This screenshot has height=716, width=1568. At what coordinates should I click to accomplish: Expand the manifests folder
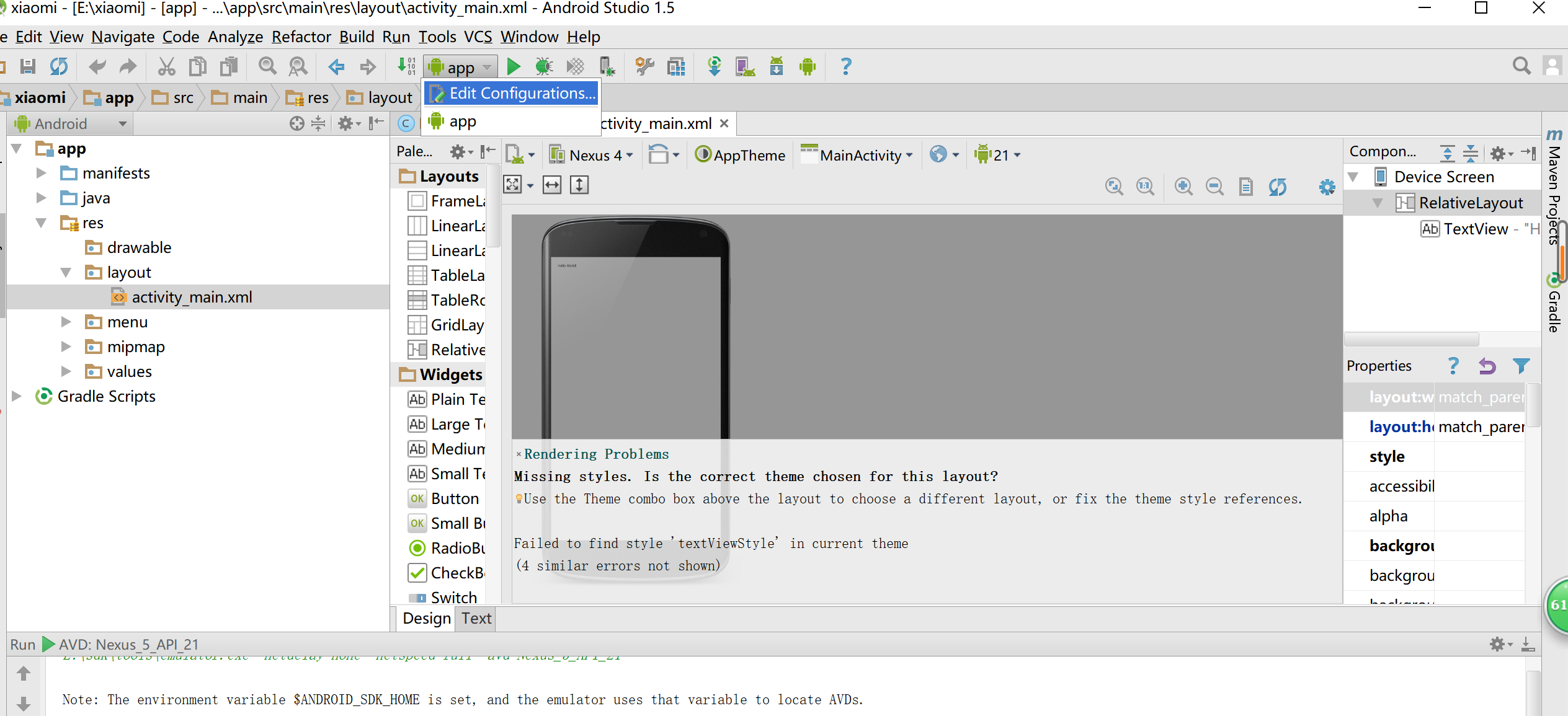42,173
